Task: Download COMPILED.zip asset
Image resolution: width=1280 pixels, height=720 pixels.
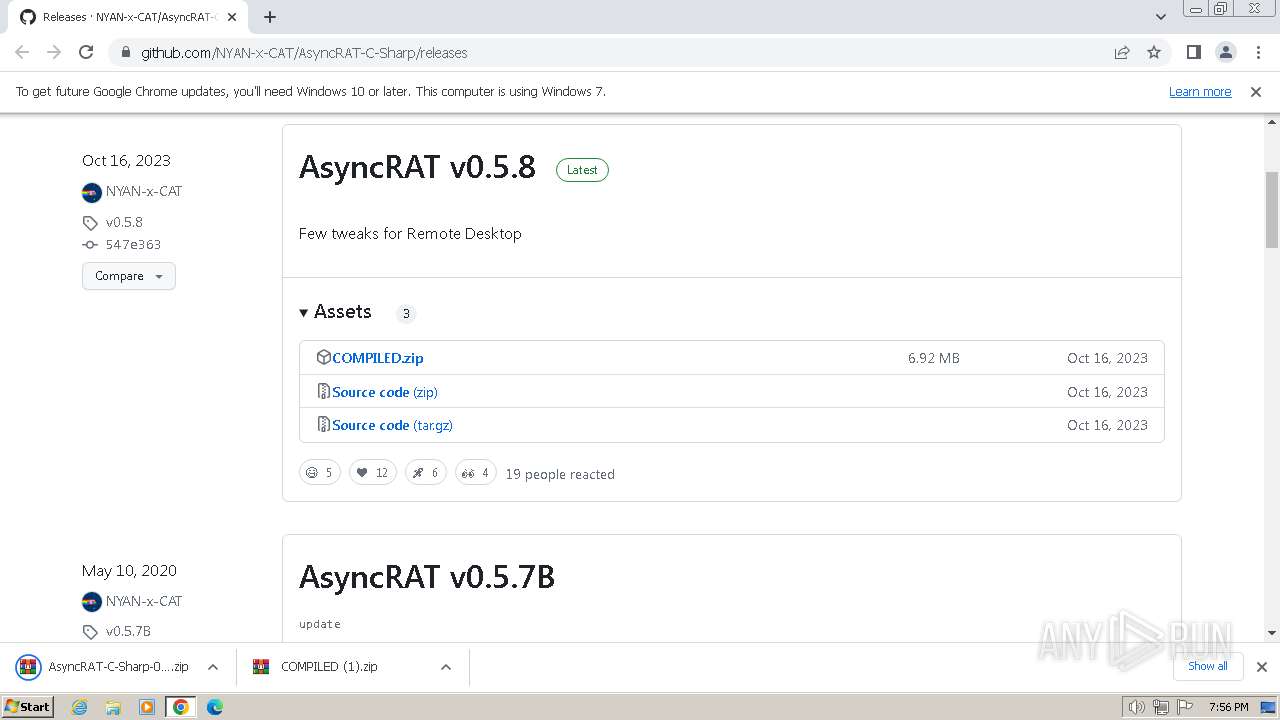Action: (x=378, y=358)
